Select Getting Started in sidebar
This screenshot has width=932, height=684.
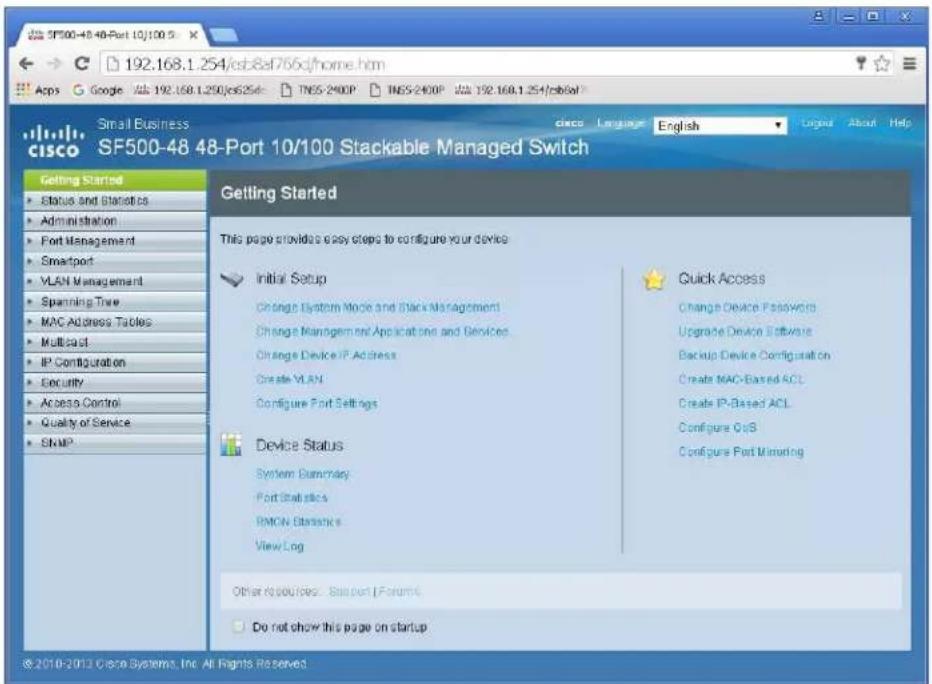click(x=115, y=180)
